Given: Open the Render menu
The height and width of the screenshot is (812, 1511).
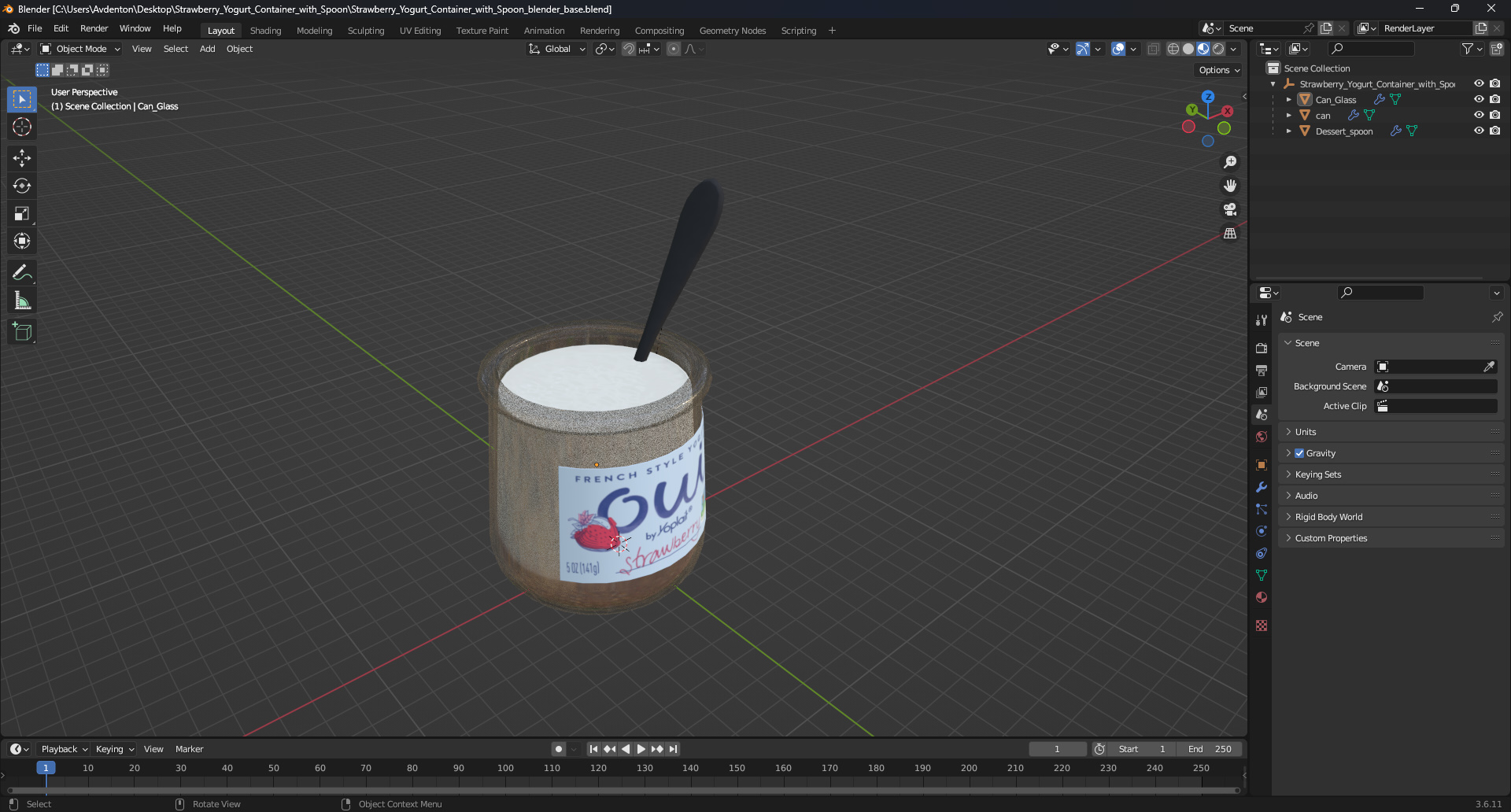Looking at the screenshot, I should point(94,28).
